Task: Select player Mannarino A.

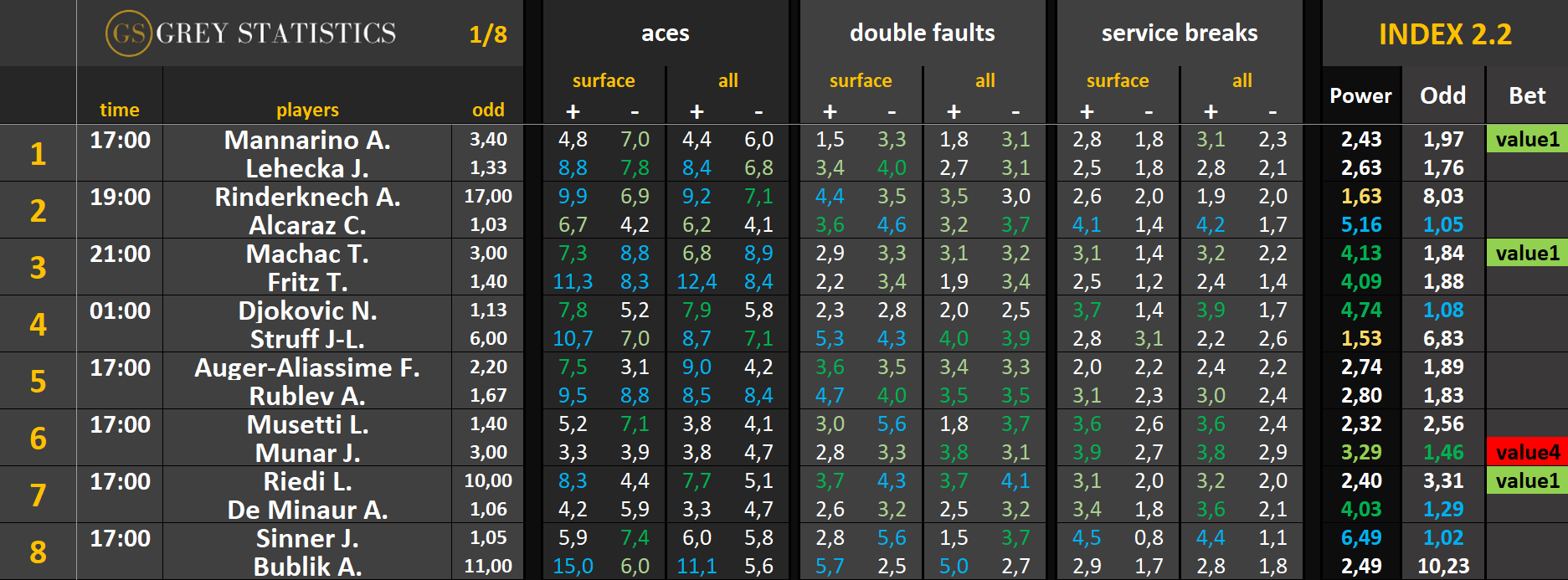Action: (307, 140)
